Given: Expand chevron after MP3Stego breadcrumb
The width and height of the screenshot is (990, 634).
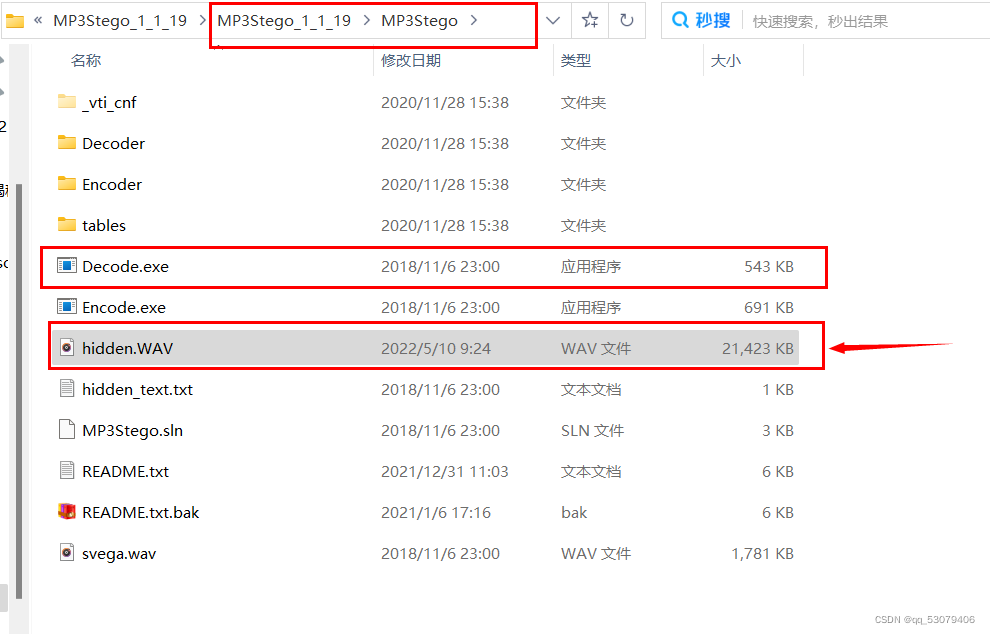Looking at the screenshot, I should click(474, 21).
